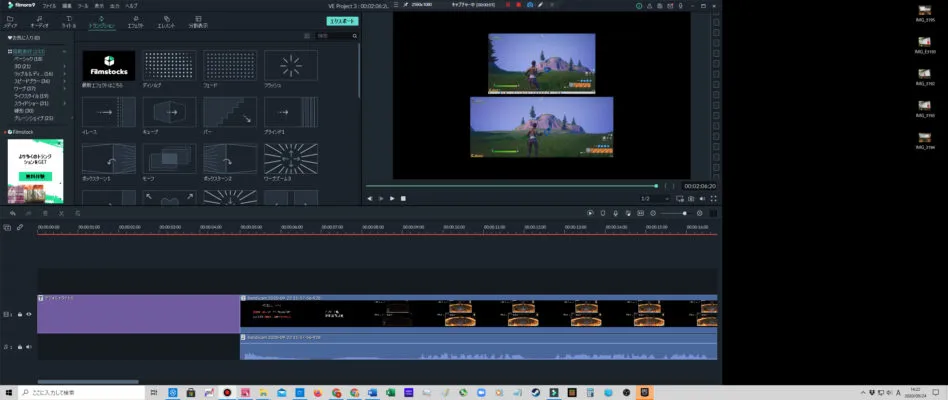Select the Filmstocks promo thumbnail
This screenshot has width=948, height=400.
(x=109, y=65)
